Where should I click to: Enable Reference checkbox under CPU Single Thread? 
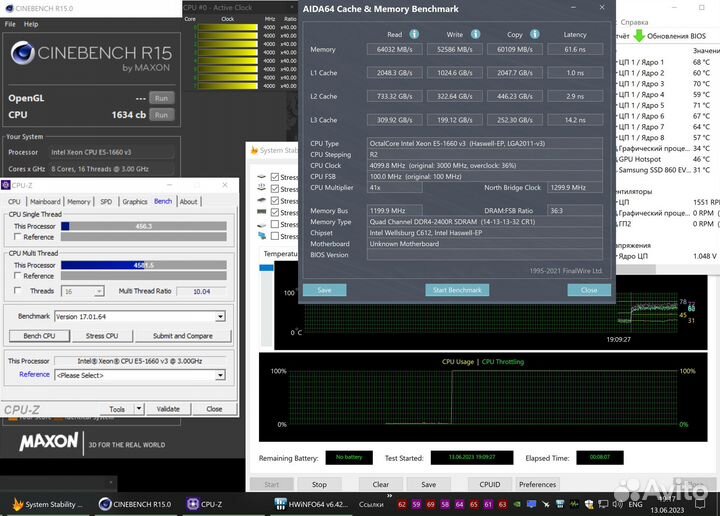tap(17, 236)
